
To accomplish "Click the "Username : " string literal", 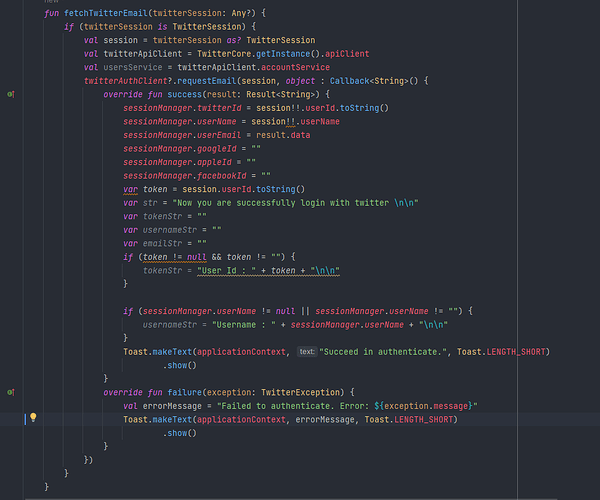I will pos(244,325).
